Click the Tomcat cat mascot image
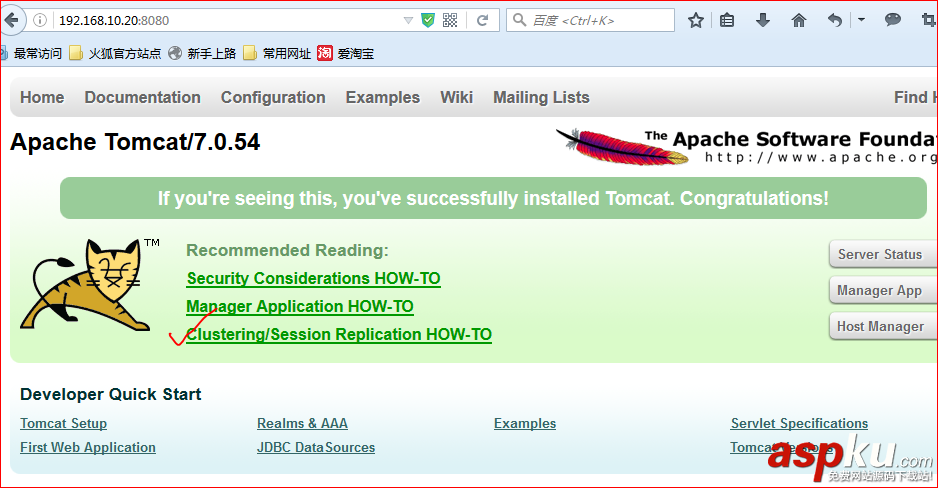The height and width of the screenshot is (488, 938). point(90,285)
